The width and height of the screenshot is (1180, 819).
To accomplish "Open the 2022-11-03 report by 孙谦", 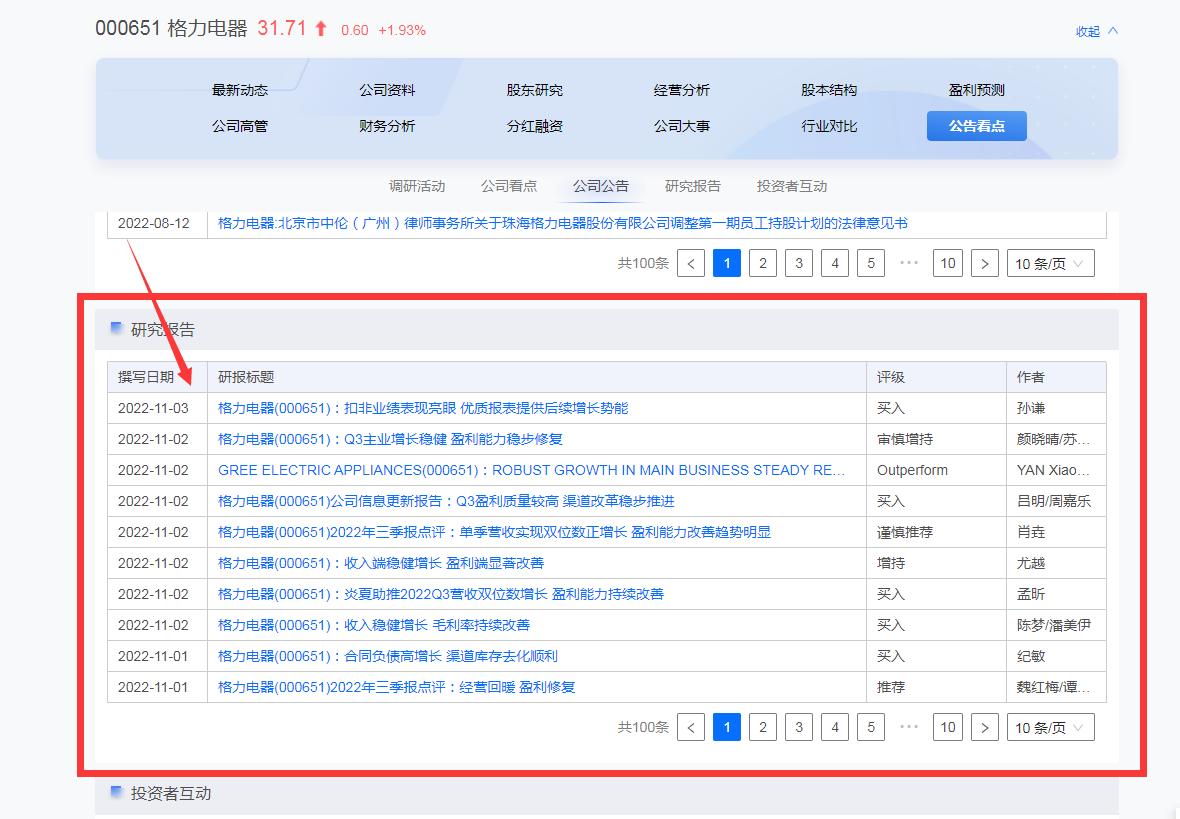I will pos(431,408).
